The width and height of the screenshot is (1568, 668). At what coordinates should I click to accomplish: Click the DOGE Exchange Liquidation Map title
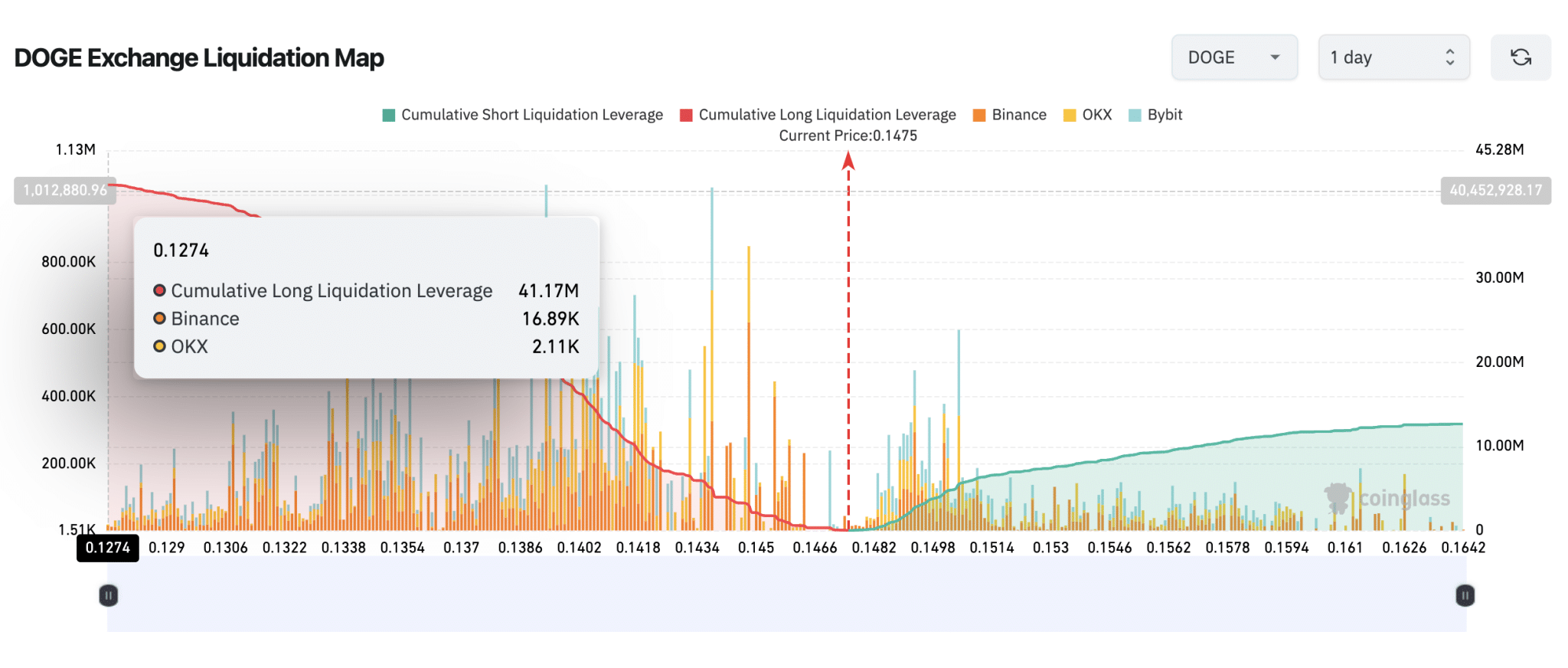point(199,58)
